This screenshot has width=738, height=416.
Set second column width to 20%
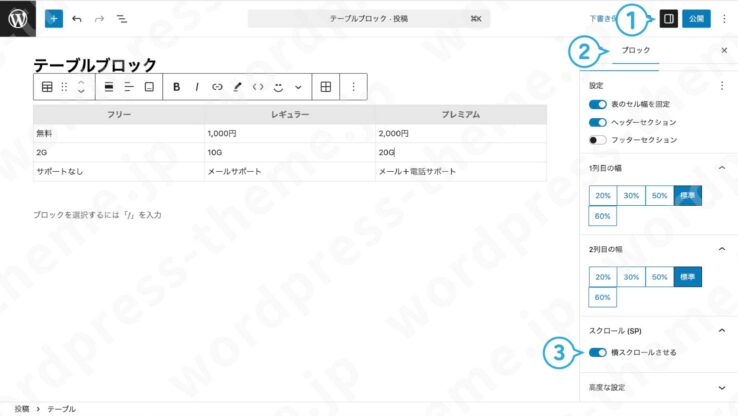tap(603, 277)
